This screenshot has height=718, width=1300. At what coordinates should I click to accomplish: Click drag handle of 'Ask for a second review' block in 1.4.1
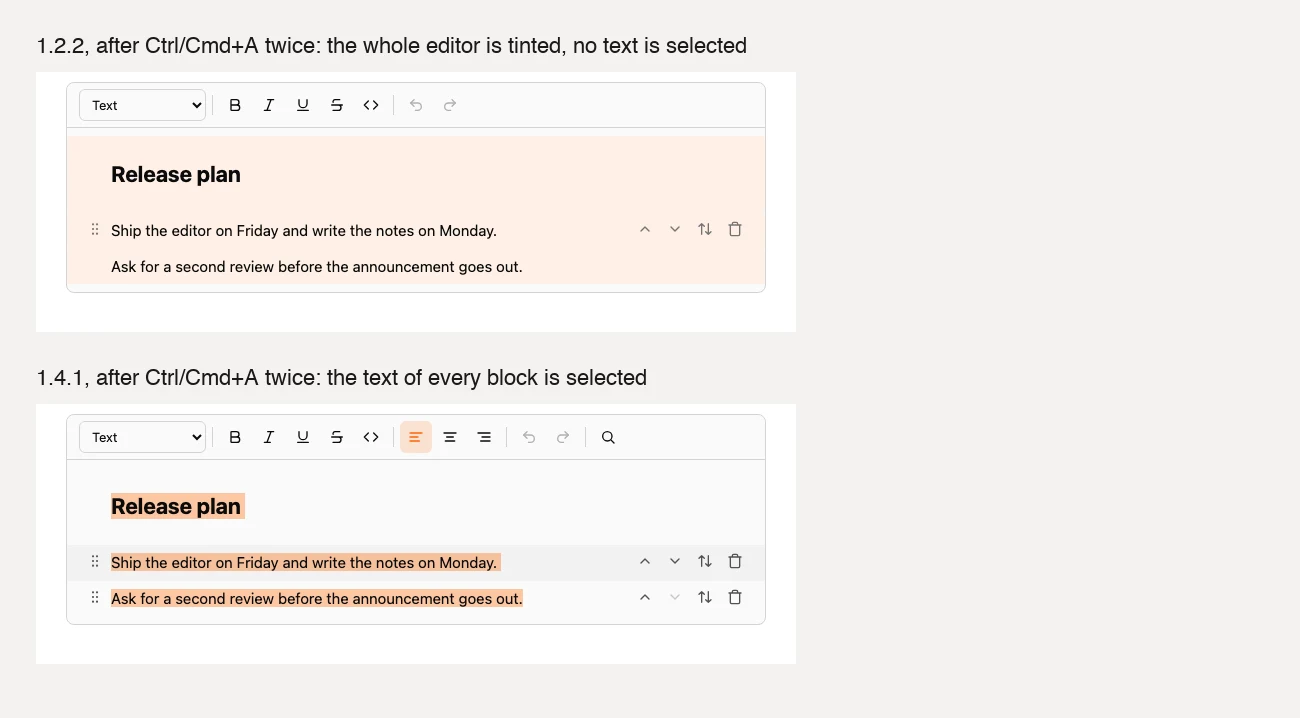(95, 597)
